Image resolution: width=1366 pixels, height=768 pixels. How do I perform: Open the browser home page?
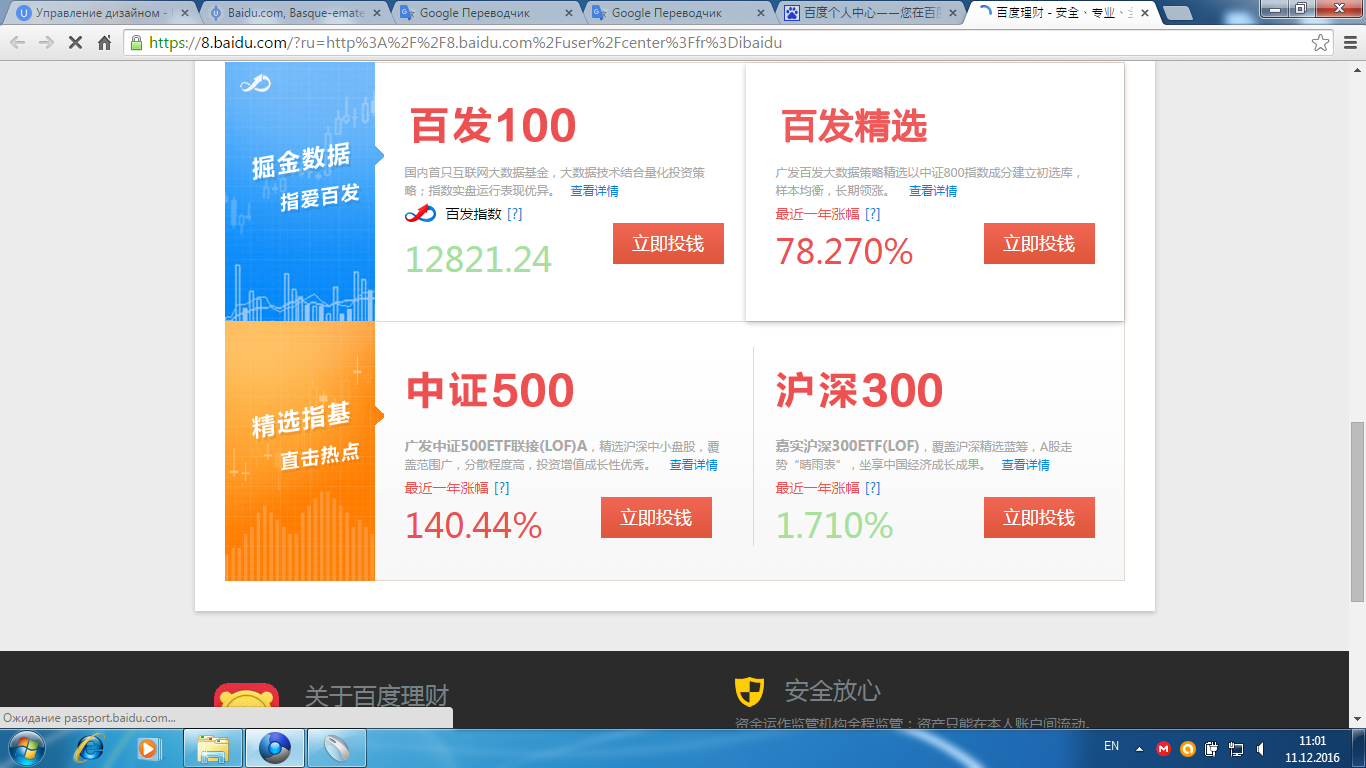coord(104,43)
